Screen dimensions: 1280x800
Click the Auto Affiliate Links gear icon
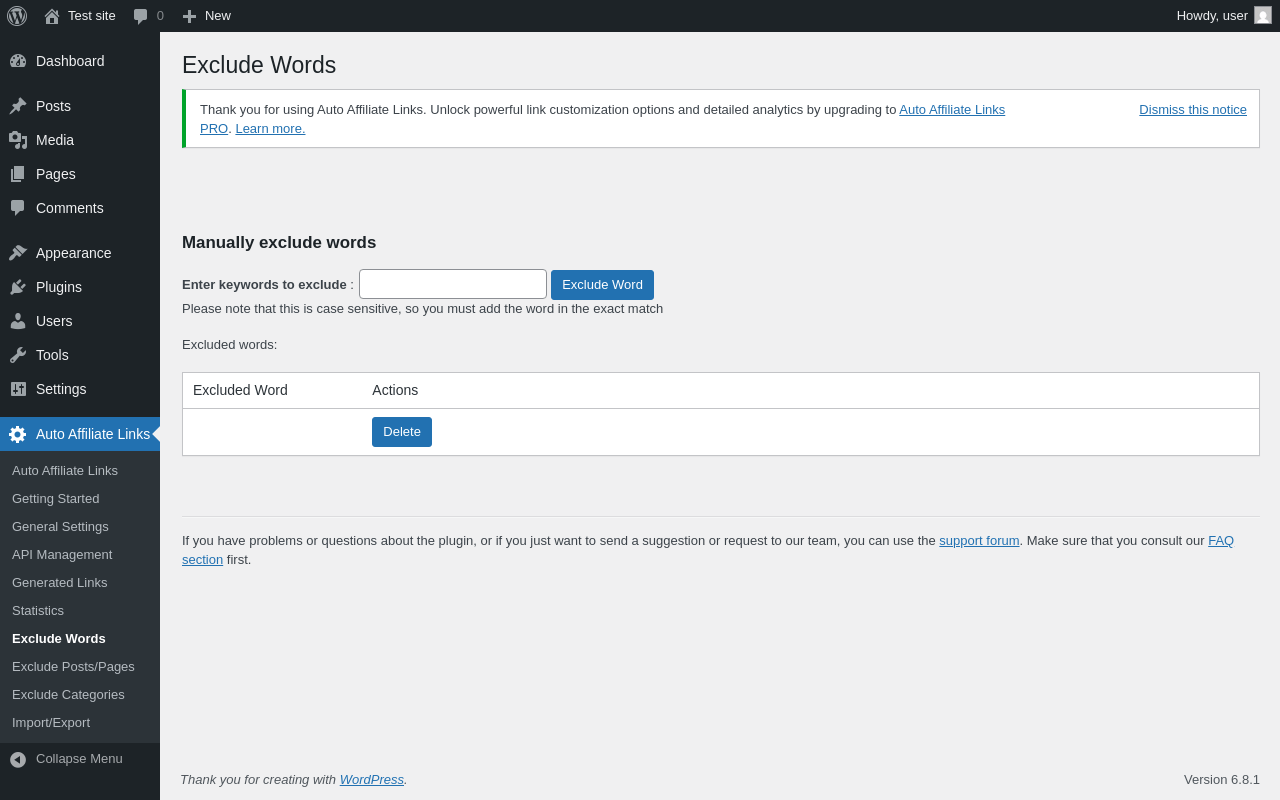[x=18, y=434]
